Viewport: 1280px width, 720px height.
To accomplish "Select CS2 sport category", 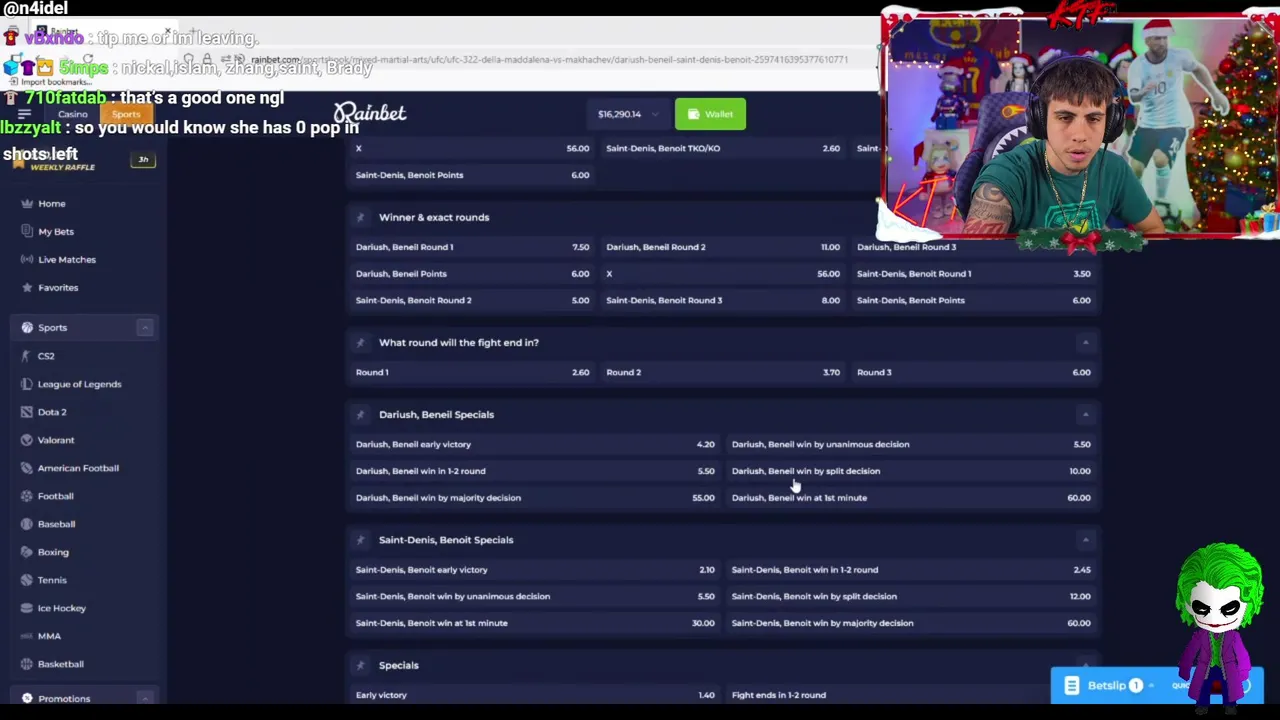I will [x=46, y=356].
